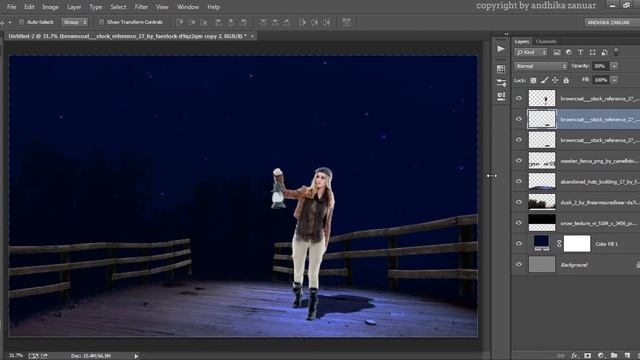Click the Color Fill 1 color swatch thumbnail
The height and width of the screenshot is (360, 640).
[x=542, y=243]
